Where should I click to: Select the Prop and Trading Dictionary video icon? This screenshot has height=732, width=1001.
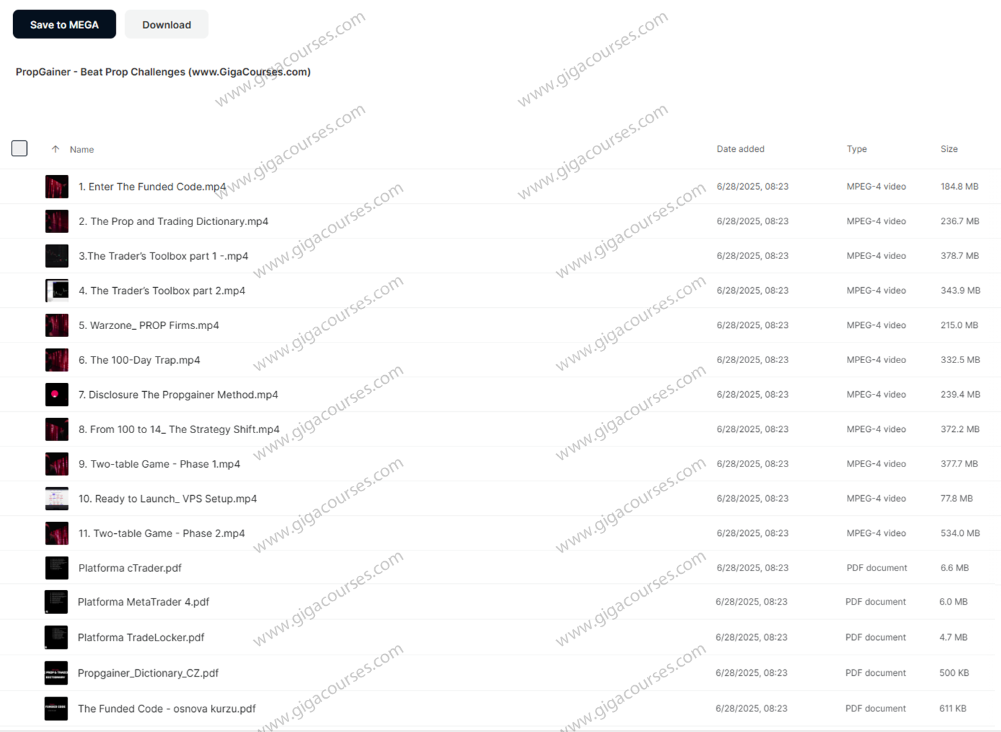(57, 221)
